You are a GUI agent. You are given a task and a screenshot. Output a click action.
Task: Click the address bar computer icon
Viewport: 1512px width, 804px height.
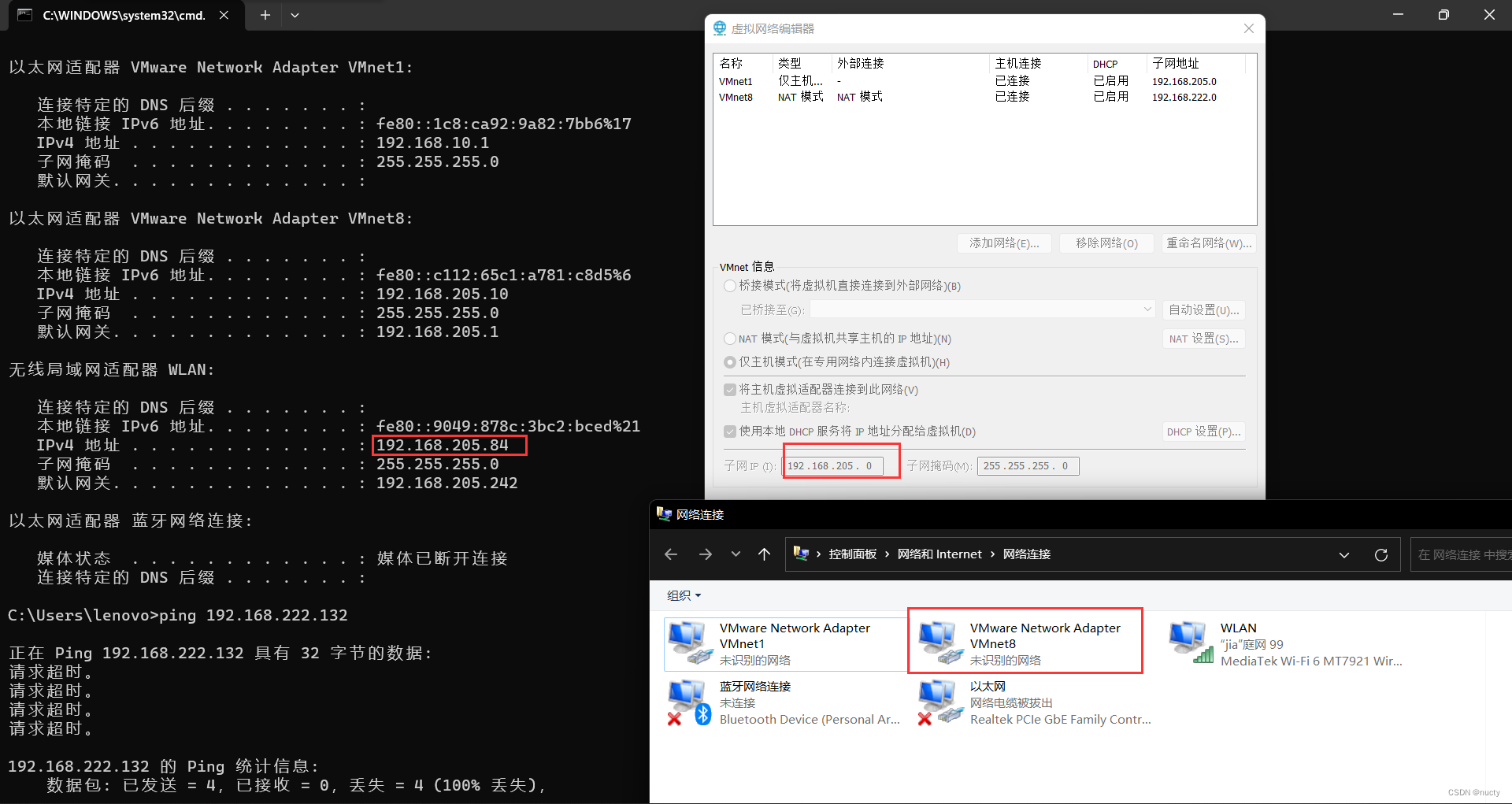[802, 554]
